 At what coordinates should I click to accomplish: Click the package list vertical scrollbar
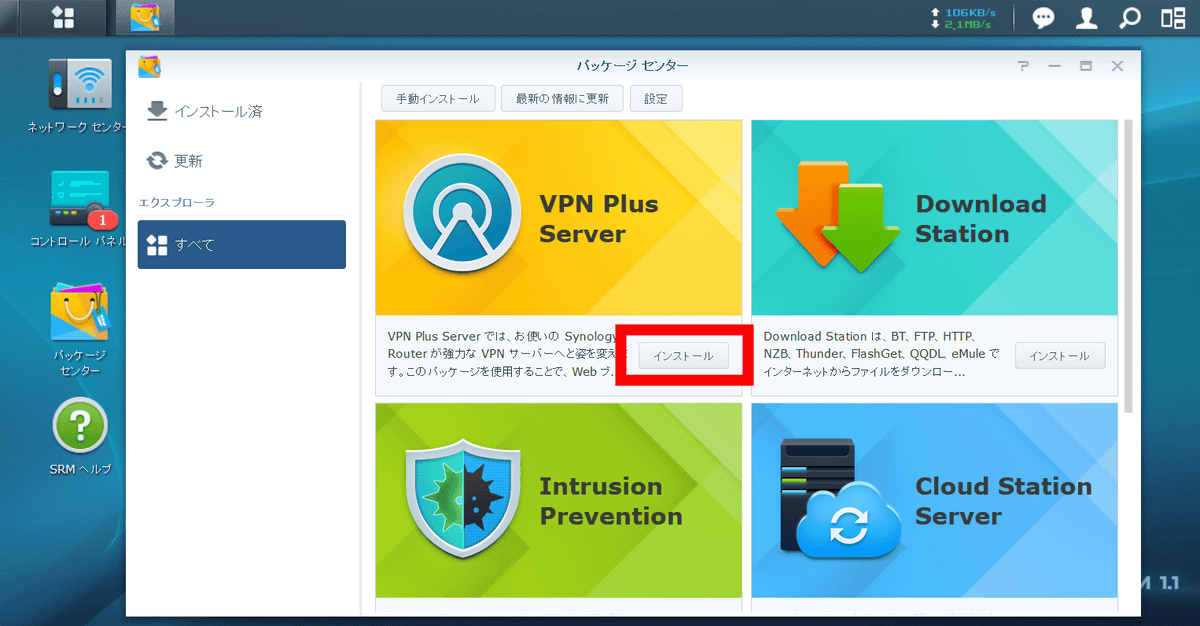(1129, 265)
